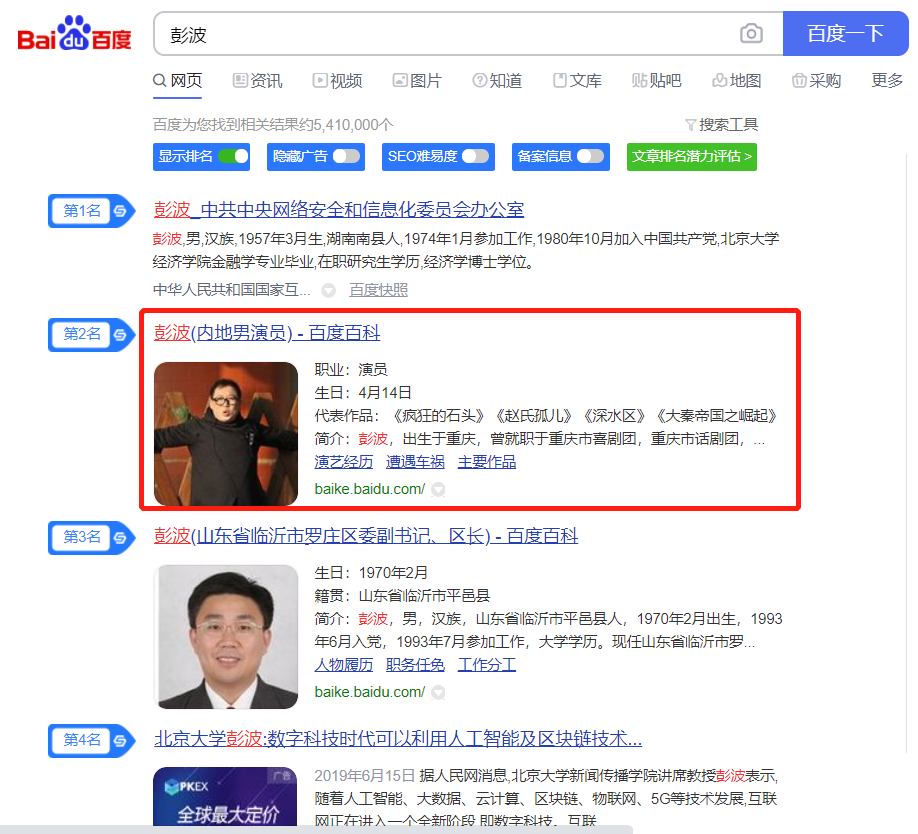Click result count text 约5,410,000个
The height and width of the screenshot is (834, 918).
(x=346, y=125)
